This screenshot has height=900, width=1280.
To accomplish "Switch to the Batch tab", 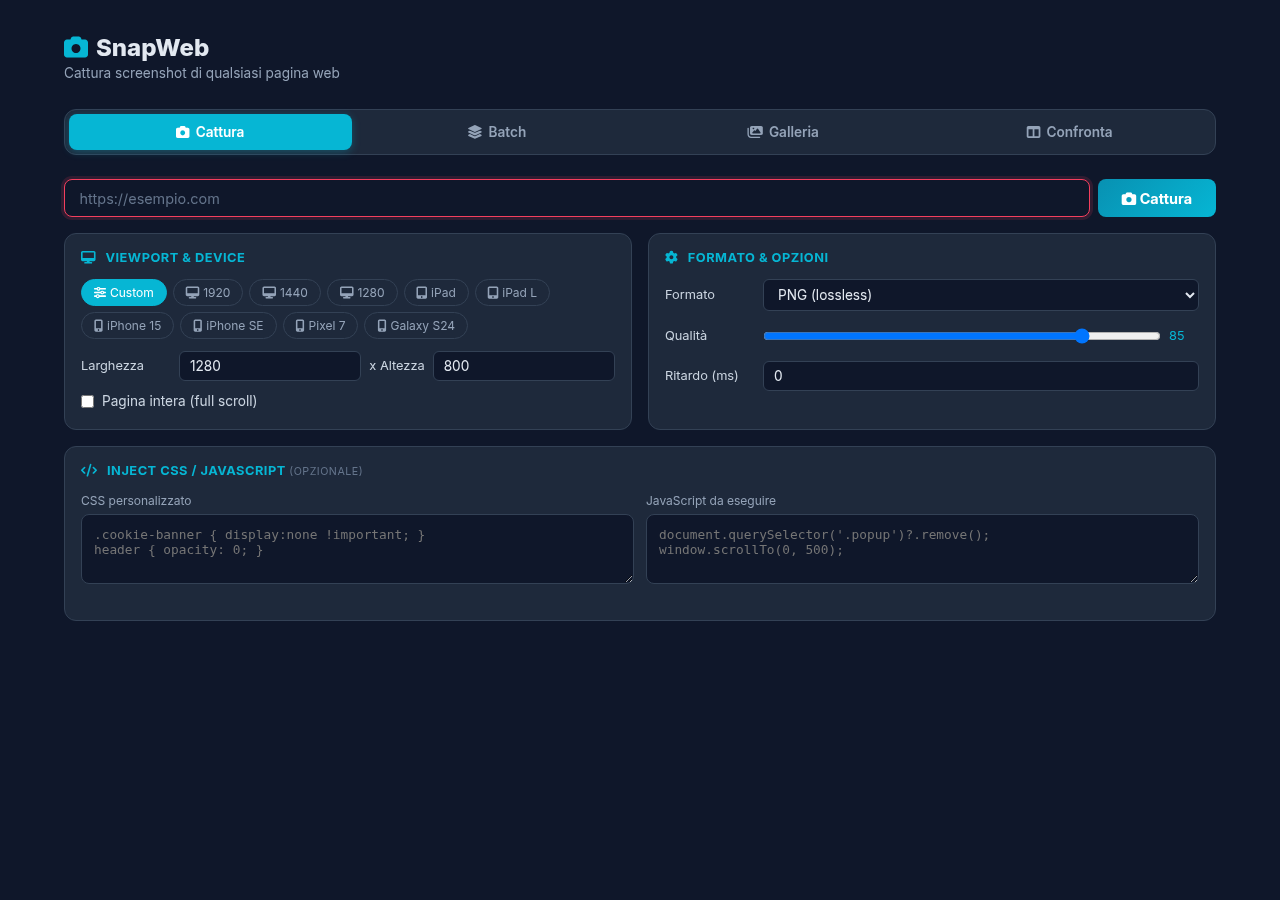I will click(x=497, y=132).
